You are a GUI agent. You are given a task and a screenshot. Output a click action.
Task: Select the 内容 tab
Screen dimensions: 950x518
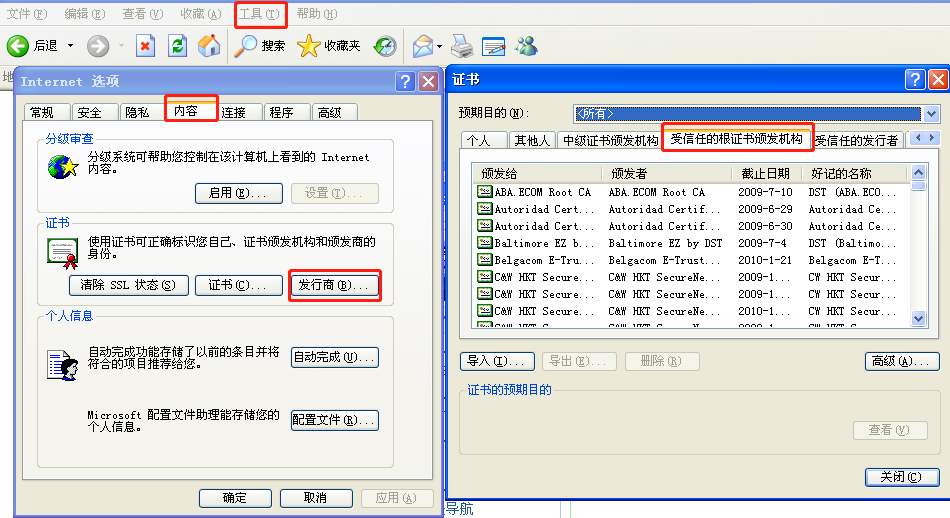click(190, 110)
